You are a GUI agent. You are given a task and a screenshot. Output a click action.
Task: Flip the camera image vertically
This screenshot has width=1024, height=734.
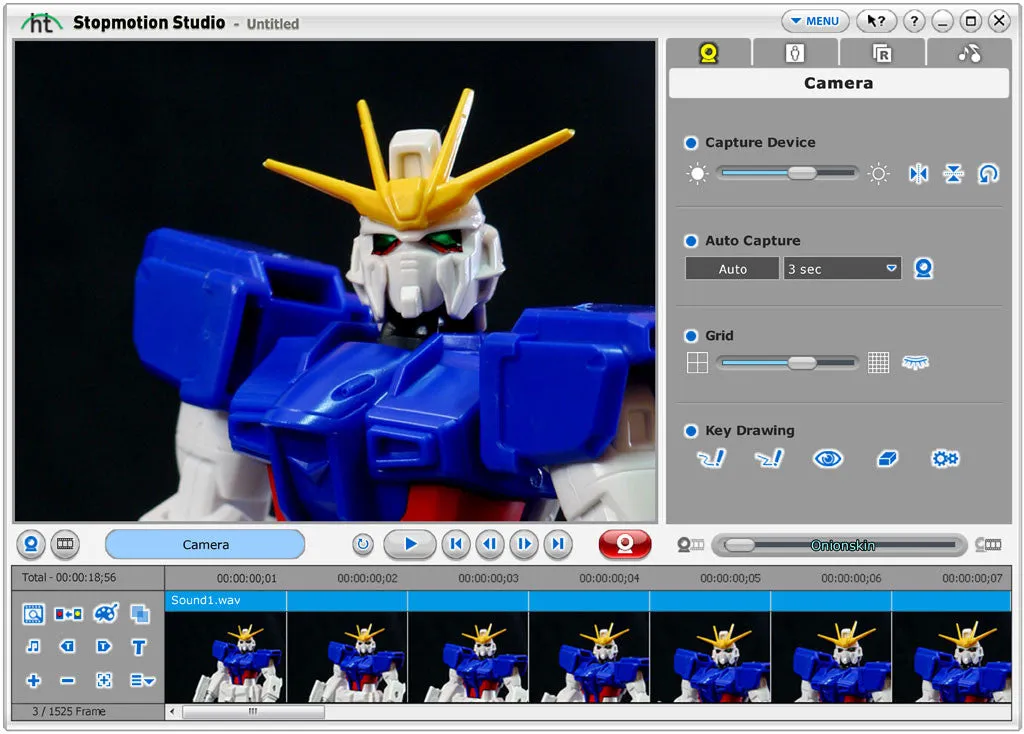click(953, 174)
